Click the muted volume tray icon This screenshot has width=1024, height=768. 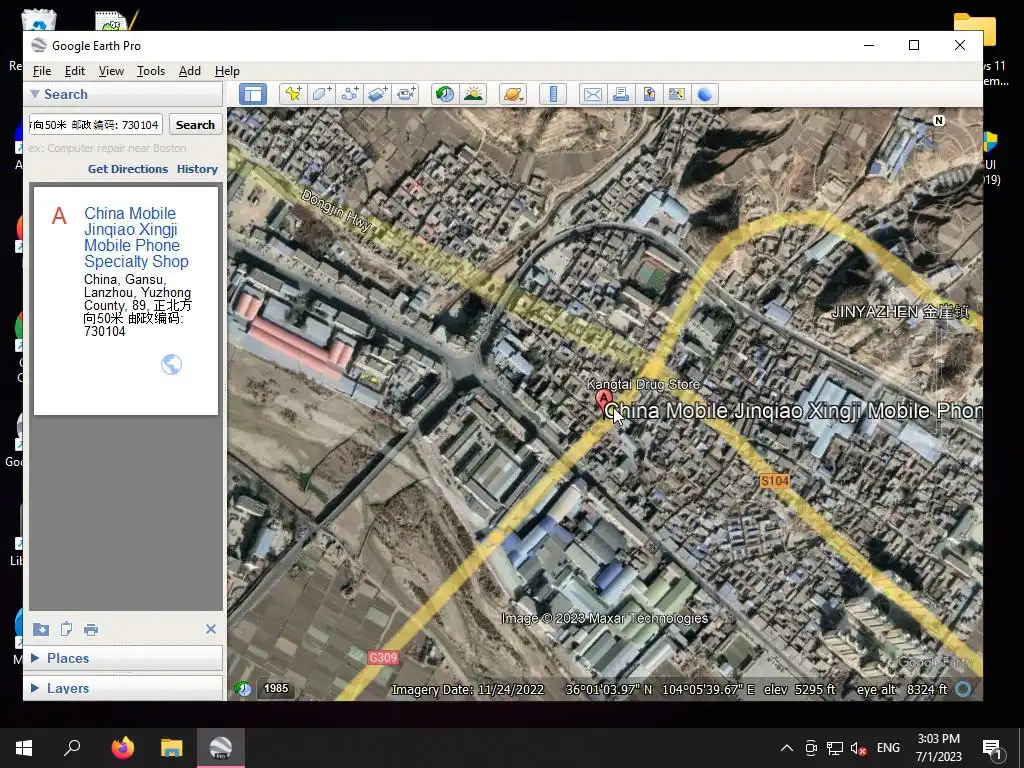(858, 748)
